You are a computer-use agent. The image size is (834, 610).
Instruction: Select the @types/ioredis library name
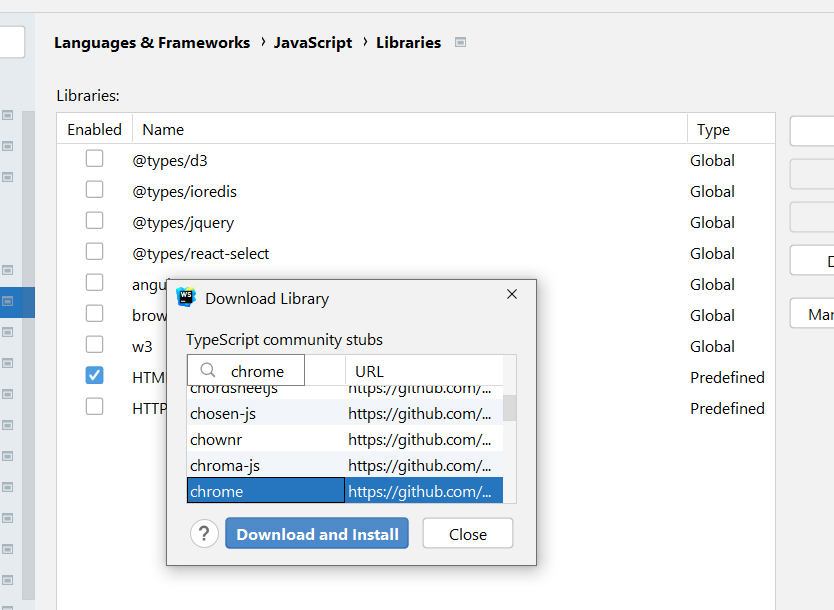184,191
